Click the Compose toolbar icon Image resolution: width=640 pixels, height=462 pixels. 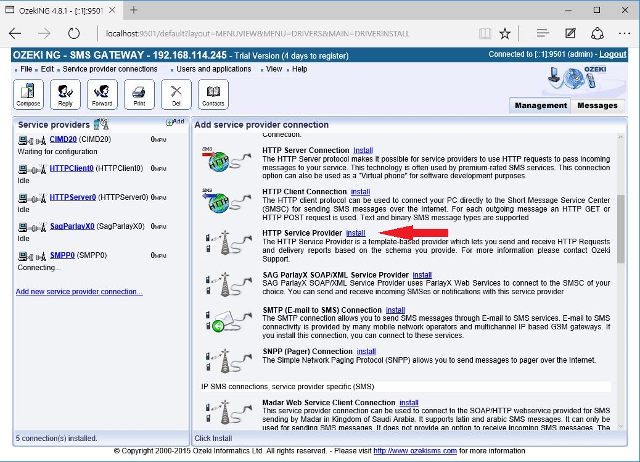coord(28,95)
